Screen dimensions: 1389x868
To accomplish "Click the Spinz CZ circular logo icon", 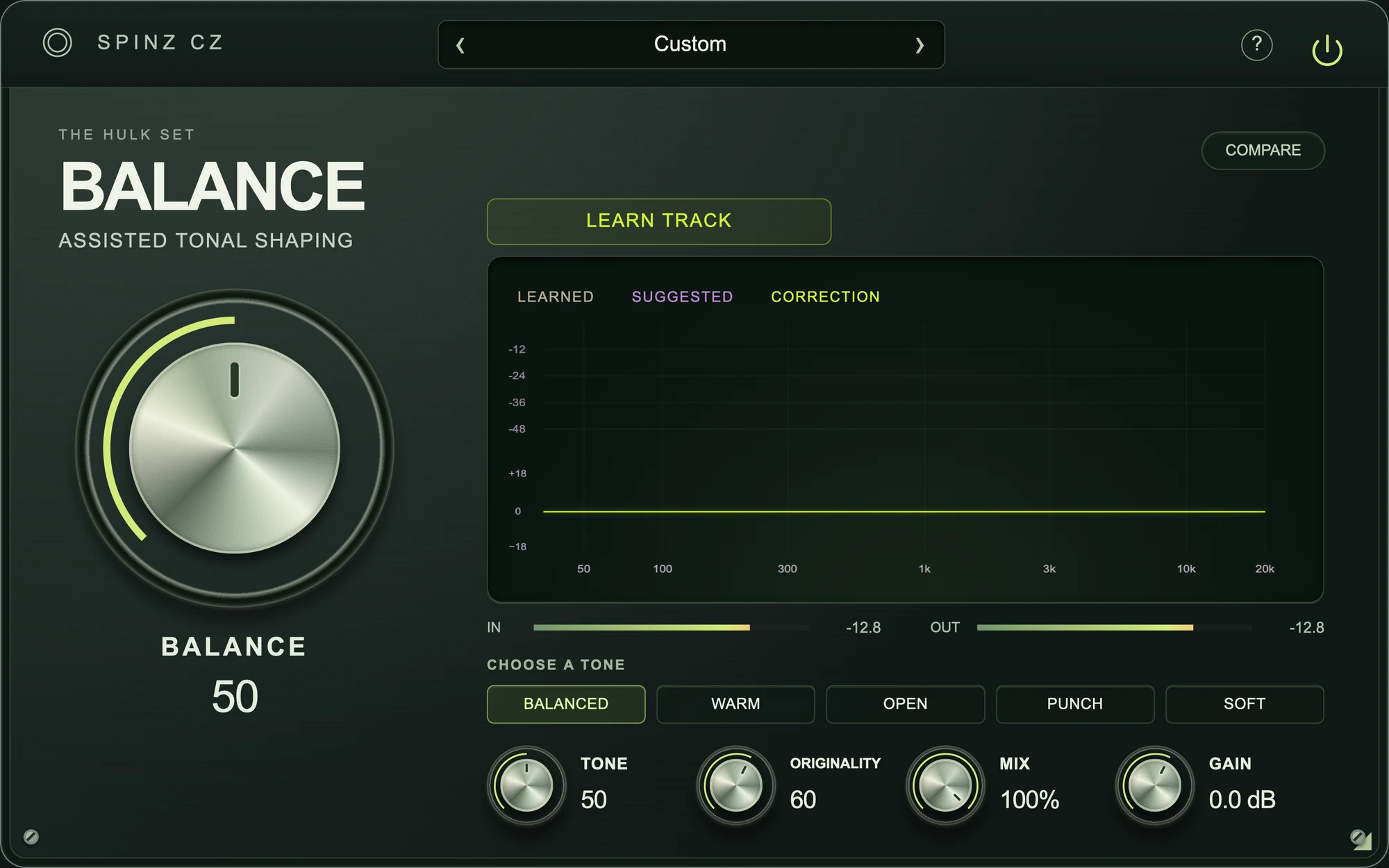I will [x=57, y=43].
